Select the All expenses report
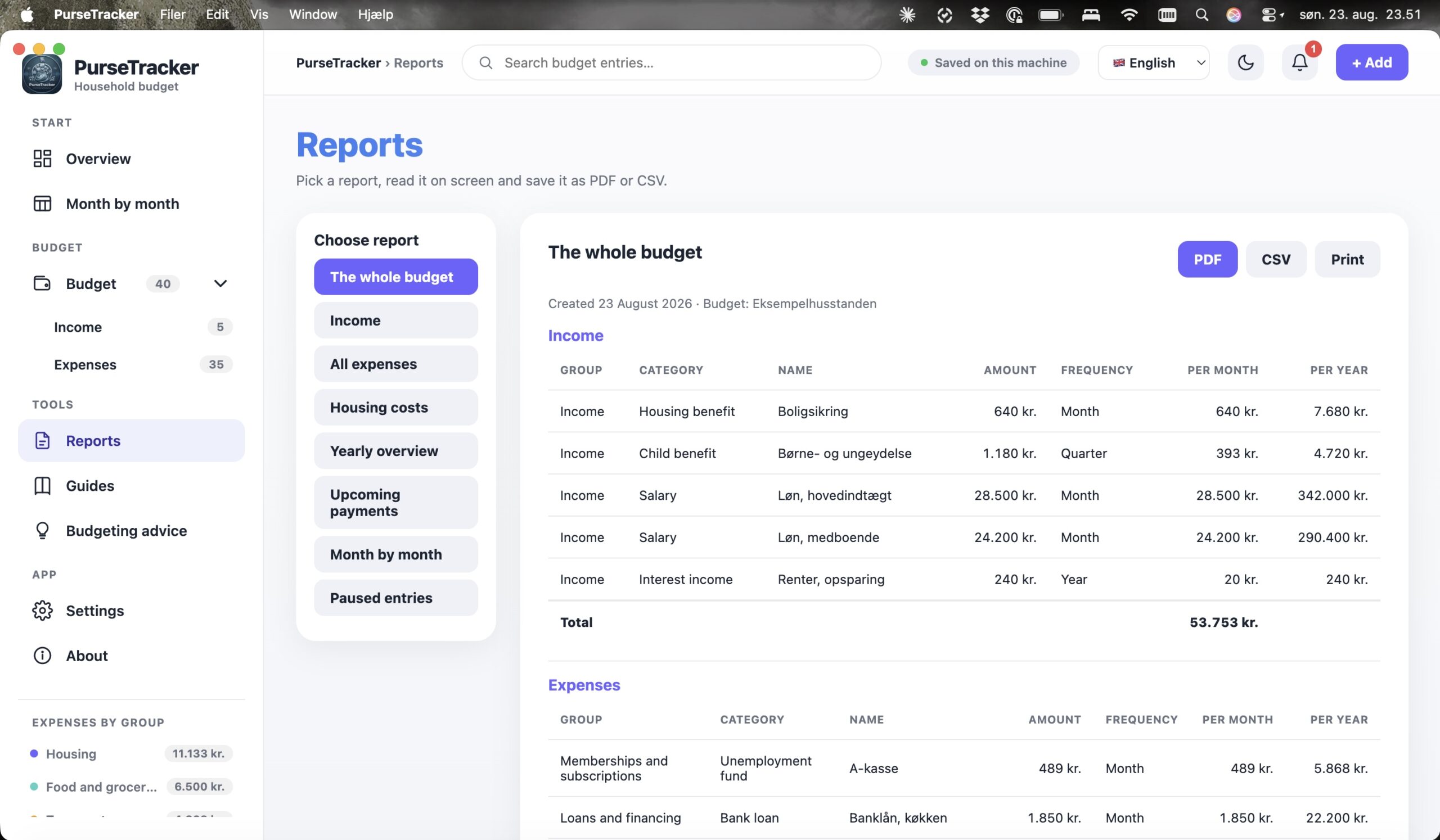 pyautogui.click(x=396, y=364)
